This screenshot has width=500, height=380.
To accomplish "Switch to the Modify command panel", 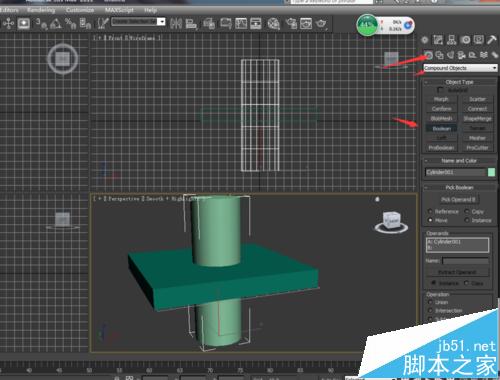I will (x=438, y=40).
